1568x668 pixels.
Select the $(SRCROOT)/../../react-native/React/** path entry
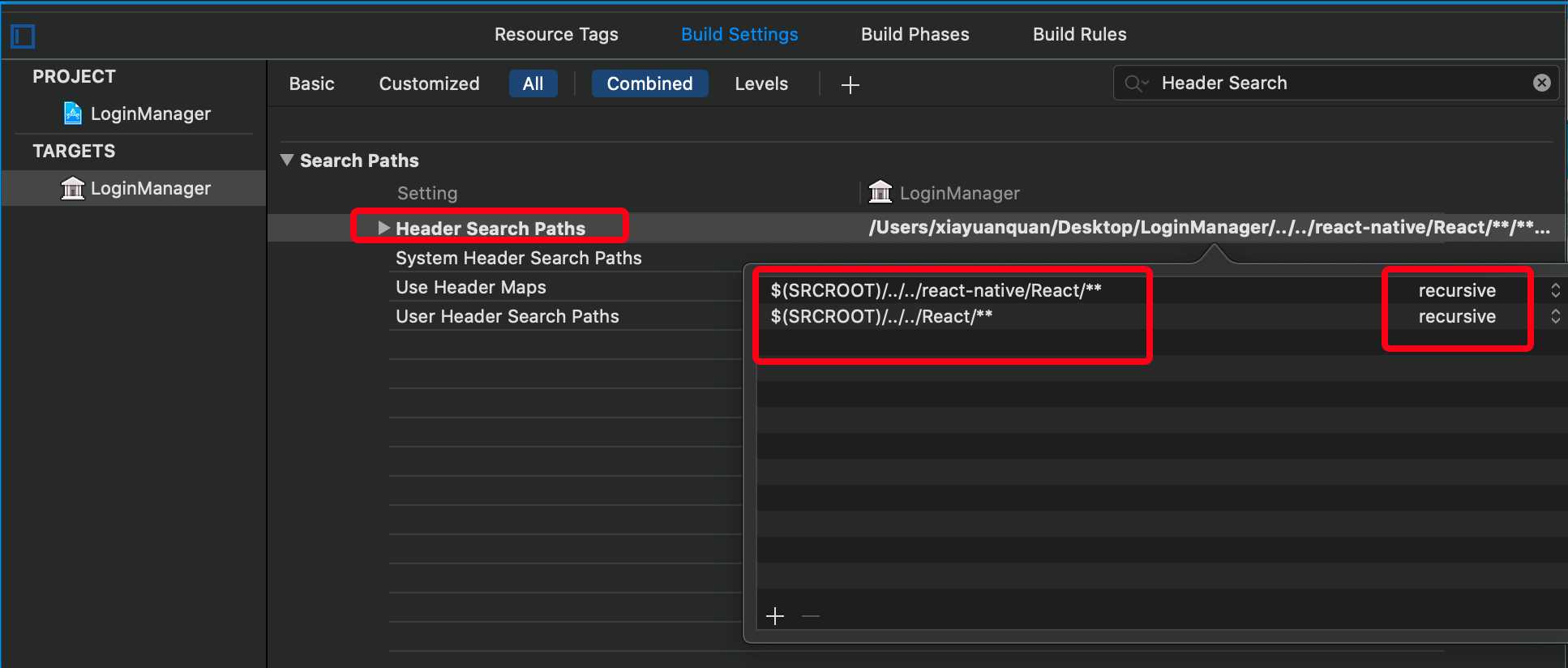(x=936, y=290)
